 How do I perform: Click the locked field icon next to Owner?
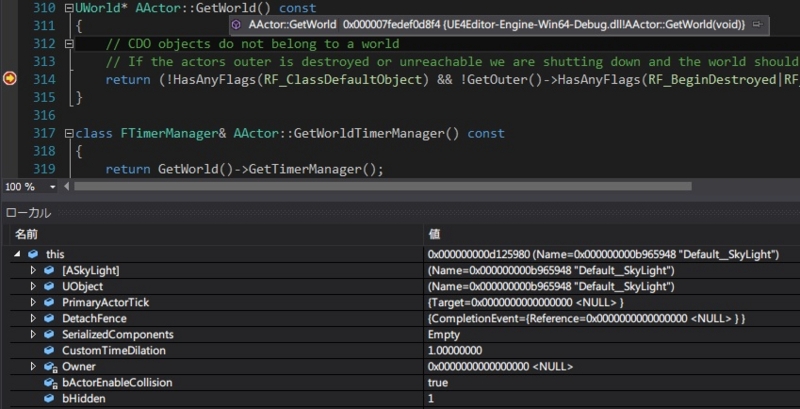49,367
